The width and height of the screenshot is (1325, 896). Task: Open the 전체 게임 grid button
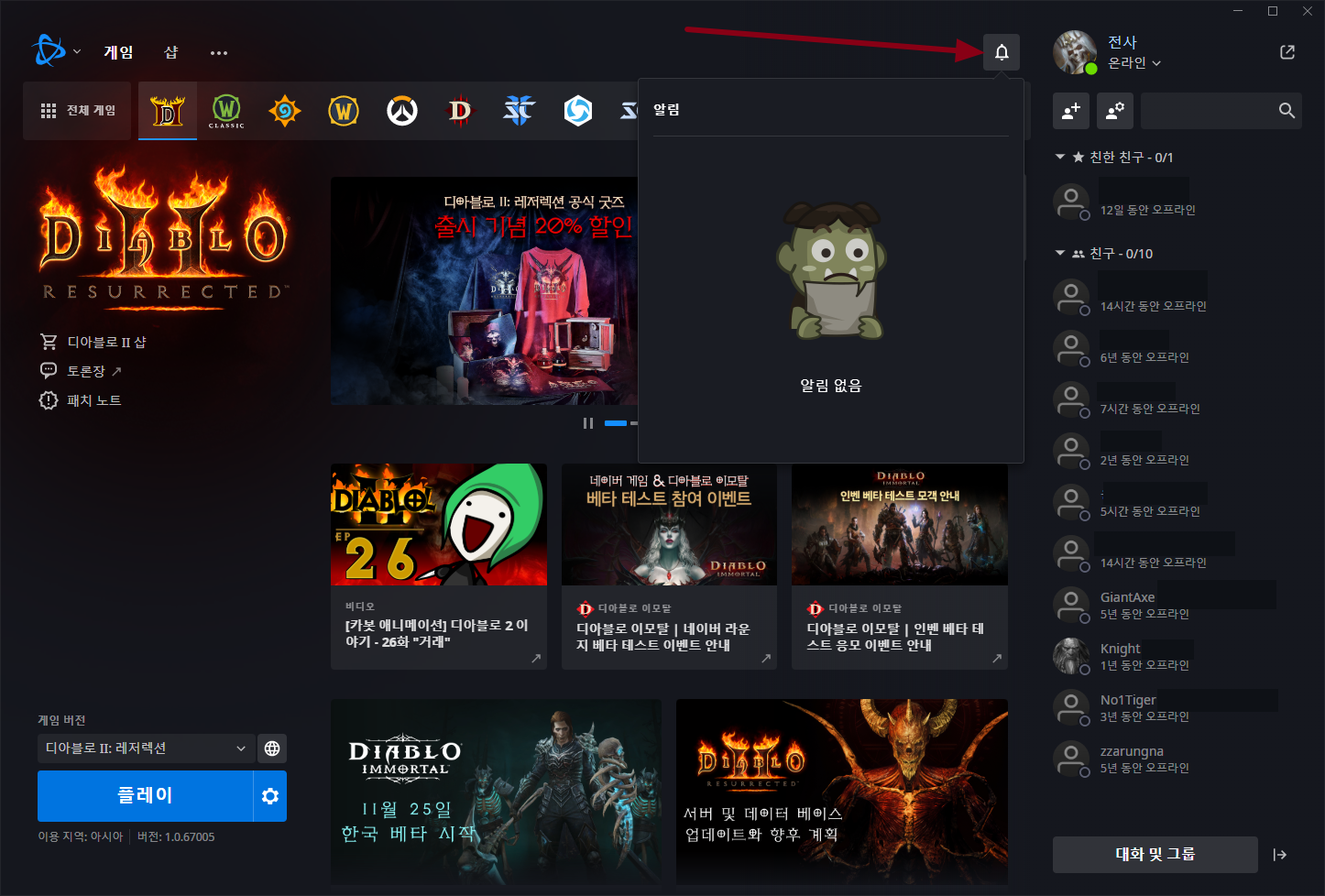[x=78, y=110]
